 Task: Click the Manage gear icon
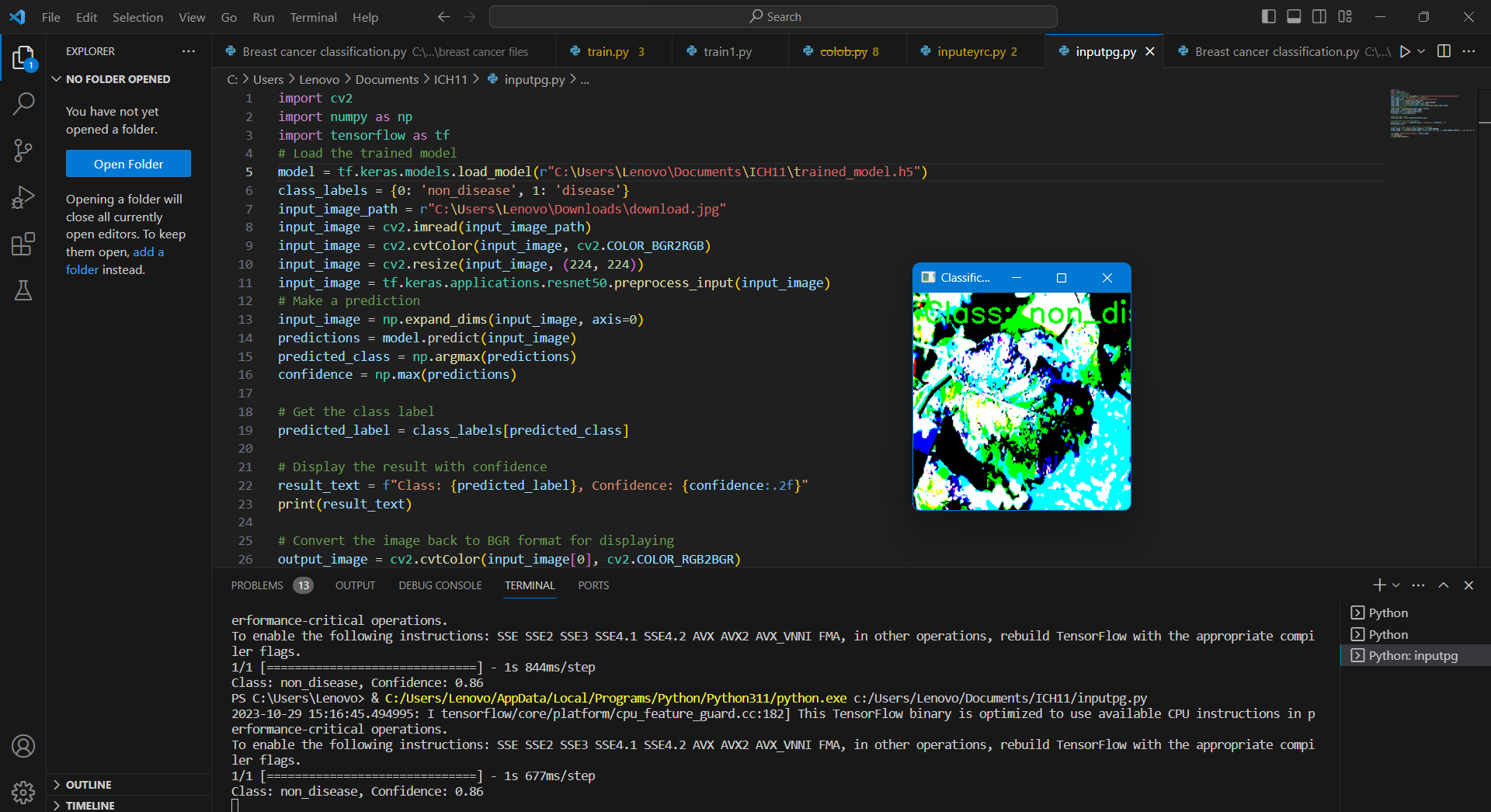23,792
